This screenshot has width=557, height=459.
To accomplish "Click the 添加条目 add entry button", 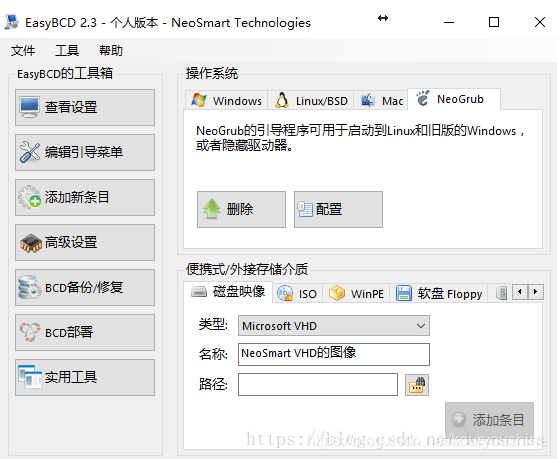I will [x=490, y=420].
